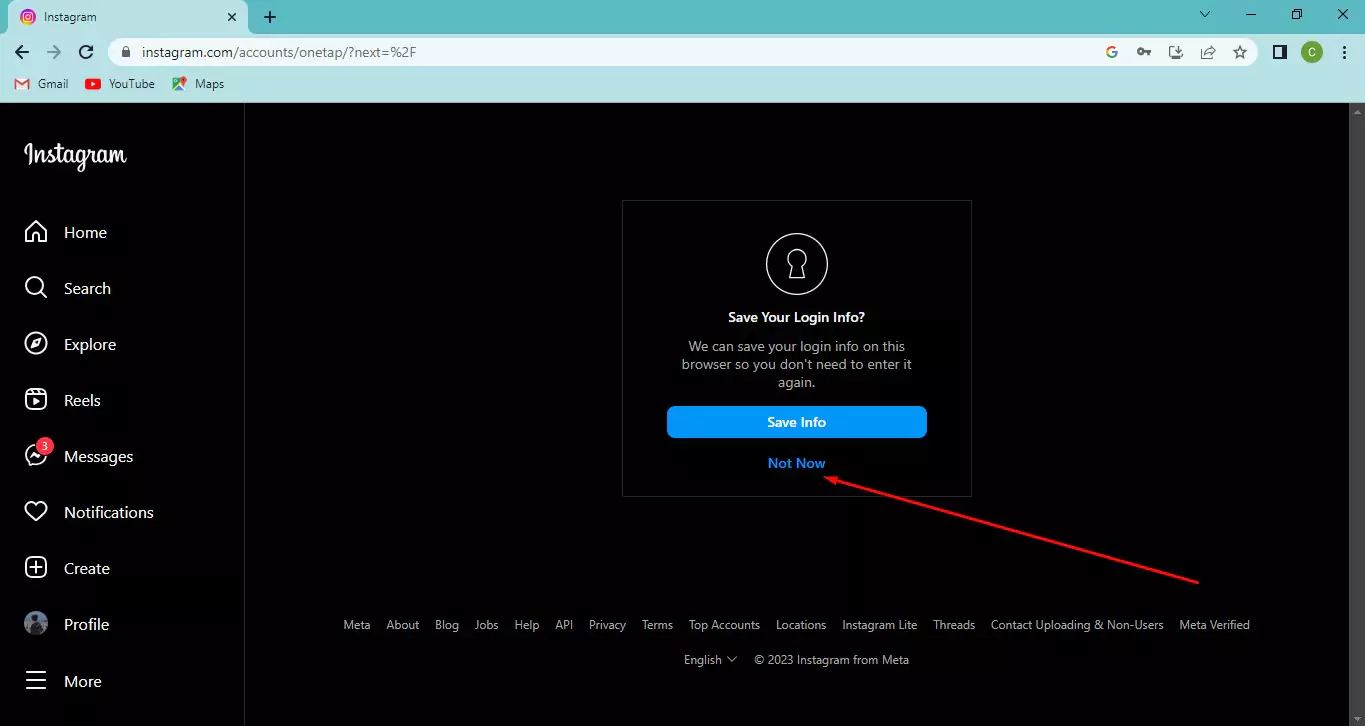Image resolution: width=1365 pixels, height=726 pixels.
Task: Open Home from the Instagram sidebar
Action: [x=65, y=232]
